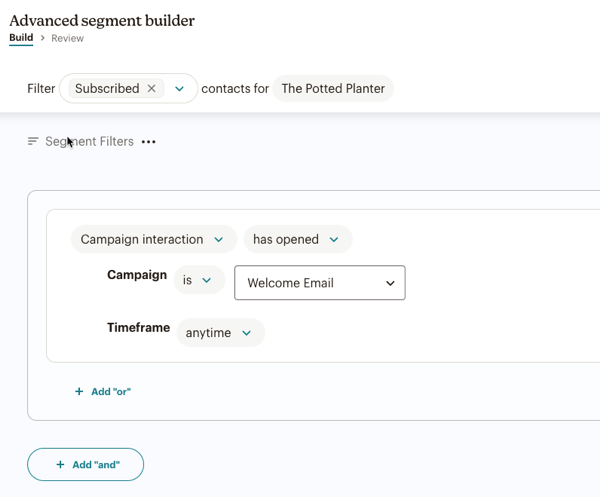The width and height of the screenshot is (600, 497).
Task: Open the has opened condition dropdown
Action: pos(297,239)
